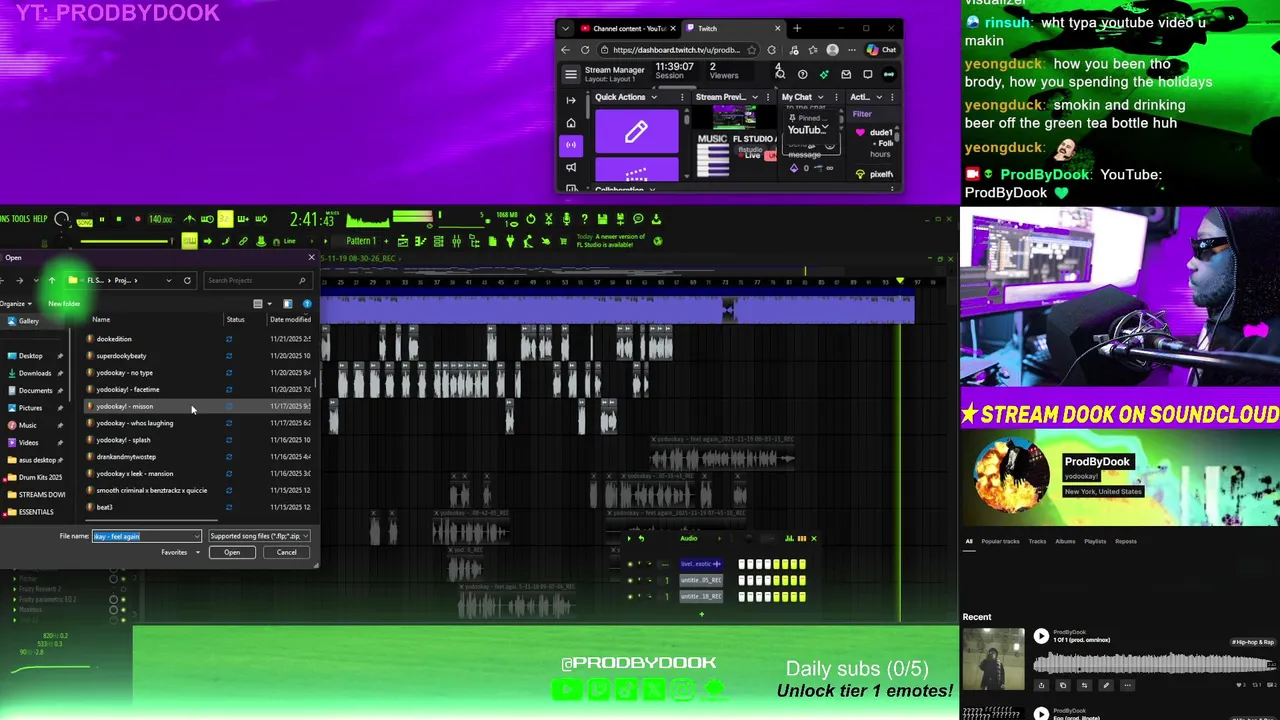This screenshot has width=1280, height=720.
Task: Open the Supported song files type dropdown
Action: coord(258,536)
